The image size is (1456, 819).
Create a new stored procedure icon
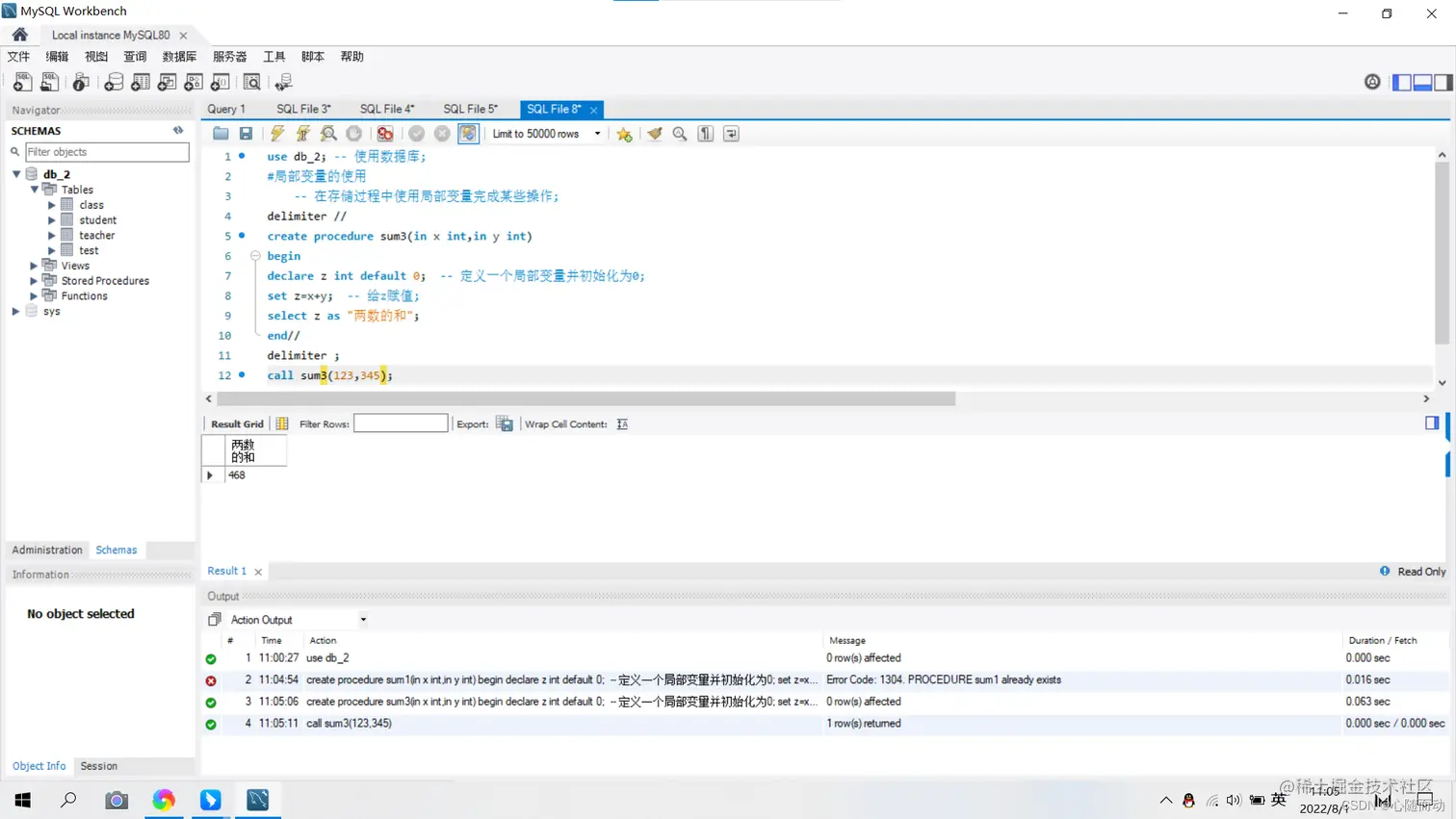pyautogui.click(x=194, y=82)
